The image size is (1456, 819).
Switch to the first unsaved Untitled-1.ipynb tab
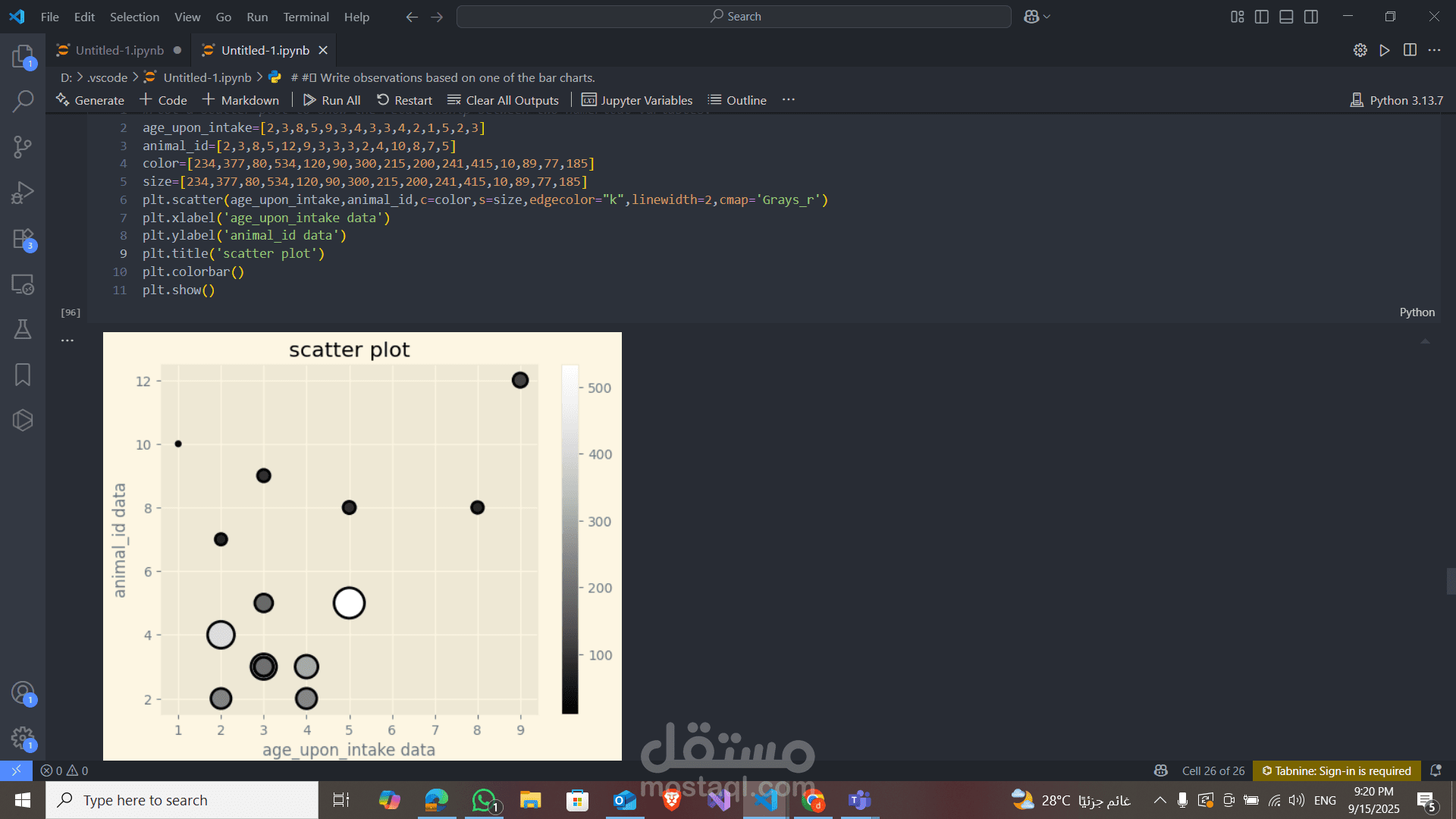point(119,50)
